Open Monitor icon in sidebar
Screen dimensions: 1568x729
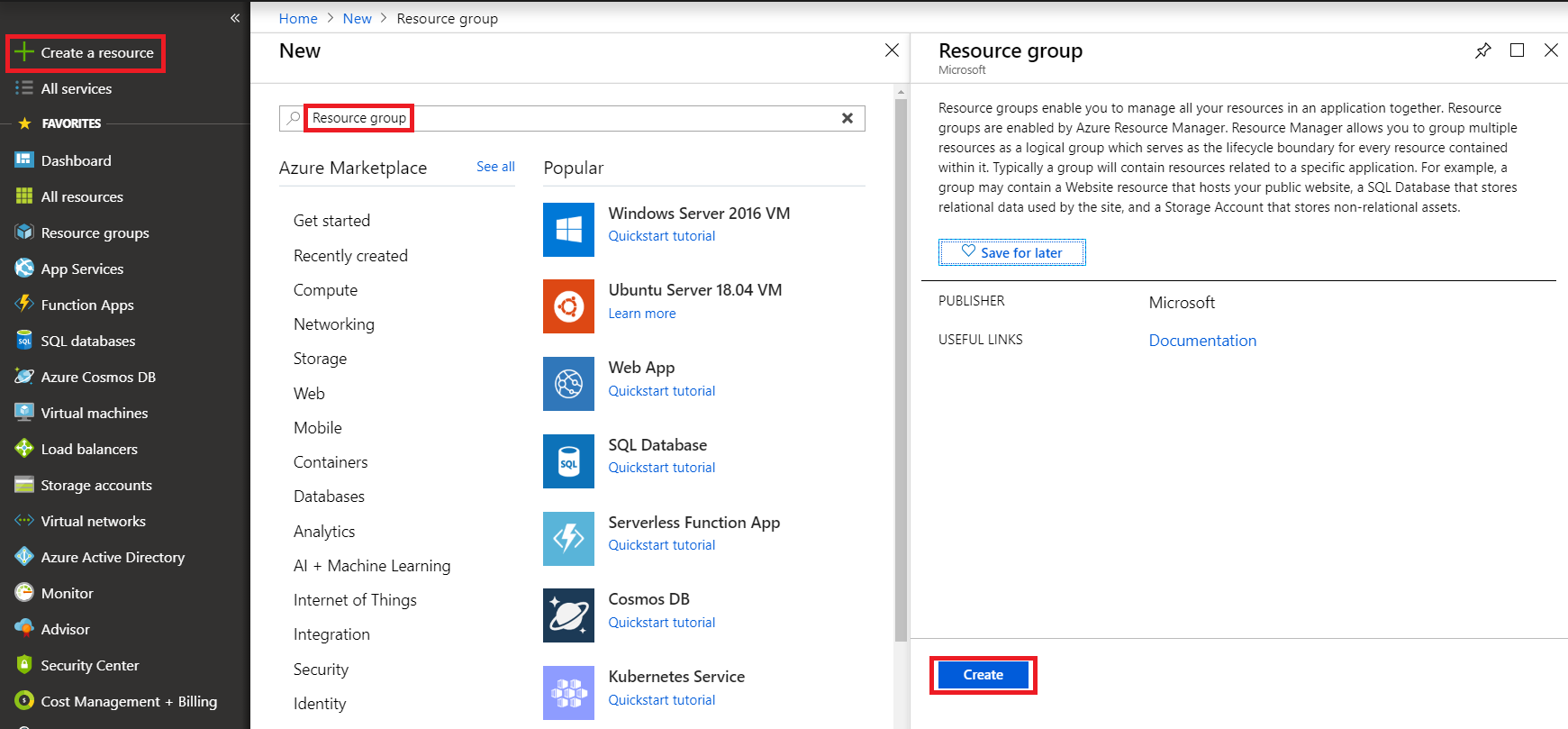click(24, 593)
